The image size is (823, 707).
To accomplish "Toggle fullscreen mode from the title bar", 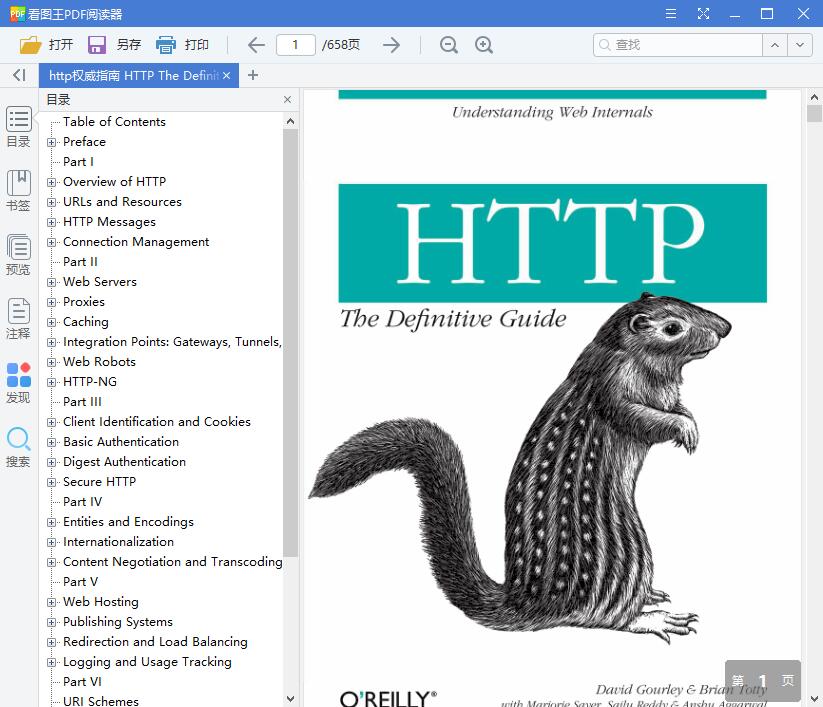I will 703,13.
